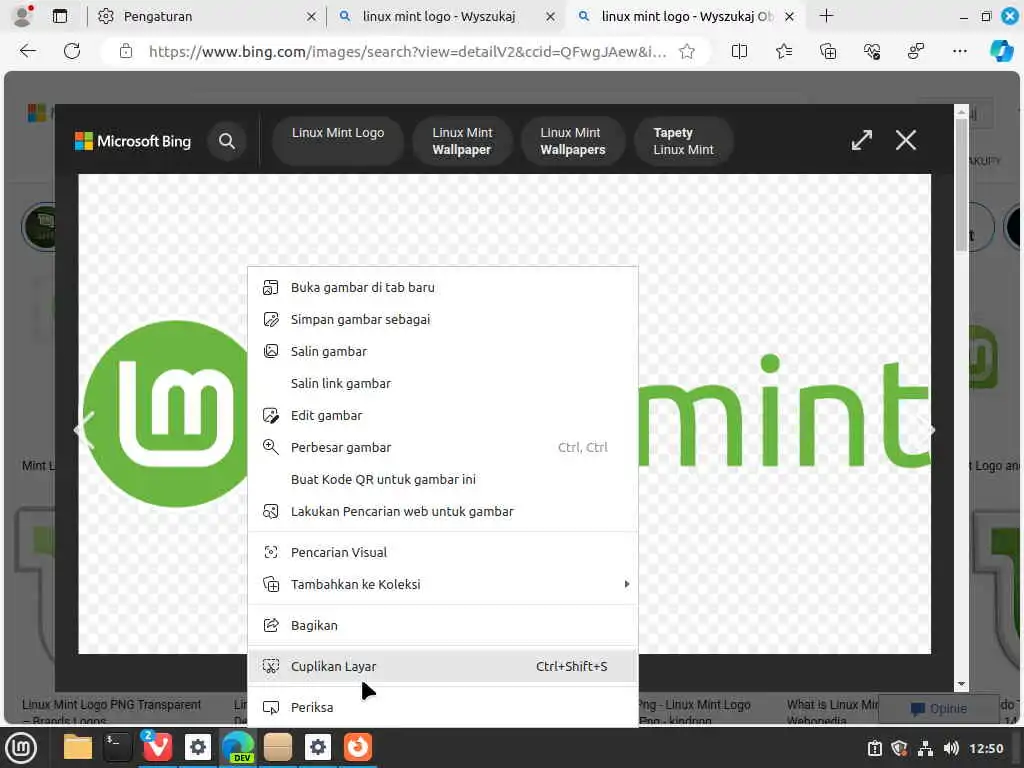Open Linux Mint Logo PNG Transparent result

[111, 711]
